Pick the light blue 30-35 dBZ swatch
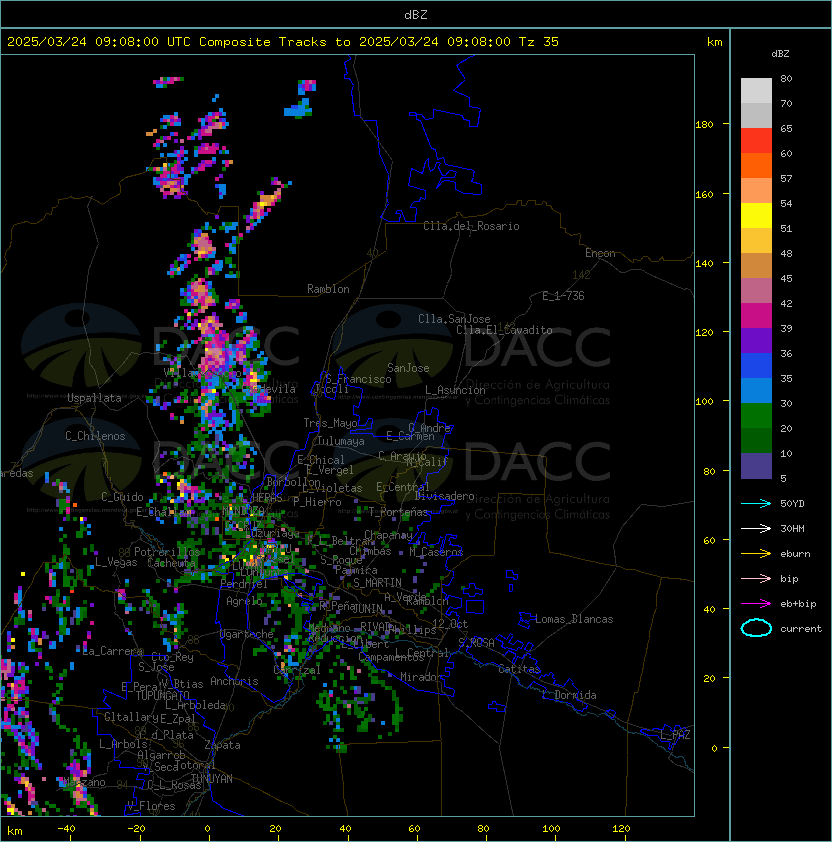Viewport: 832px width, 842px height. [756, 391]
